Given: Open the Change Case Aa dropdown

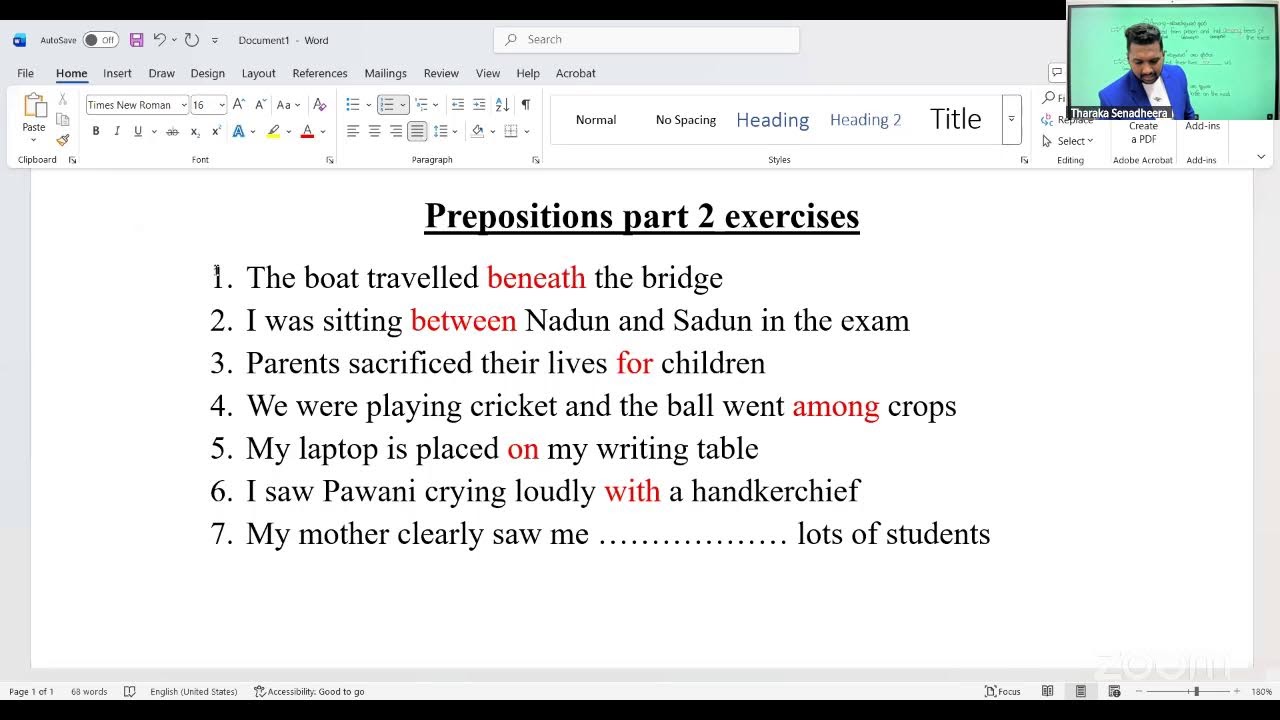Looking at the screenshot, I should click(288, 104).
